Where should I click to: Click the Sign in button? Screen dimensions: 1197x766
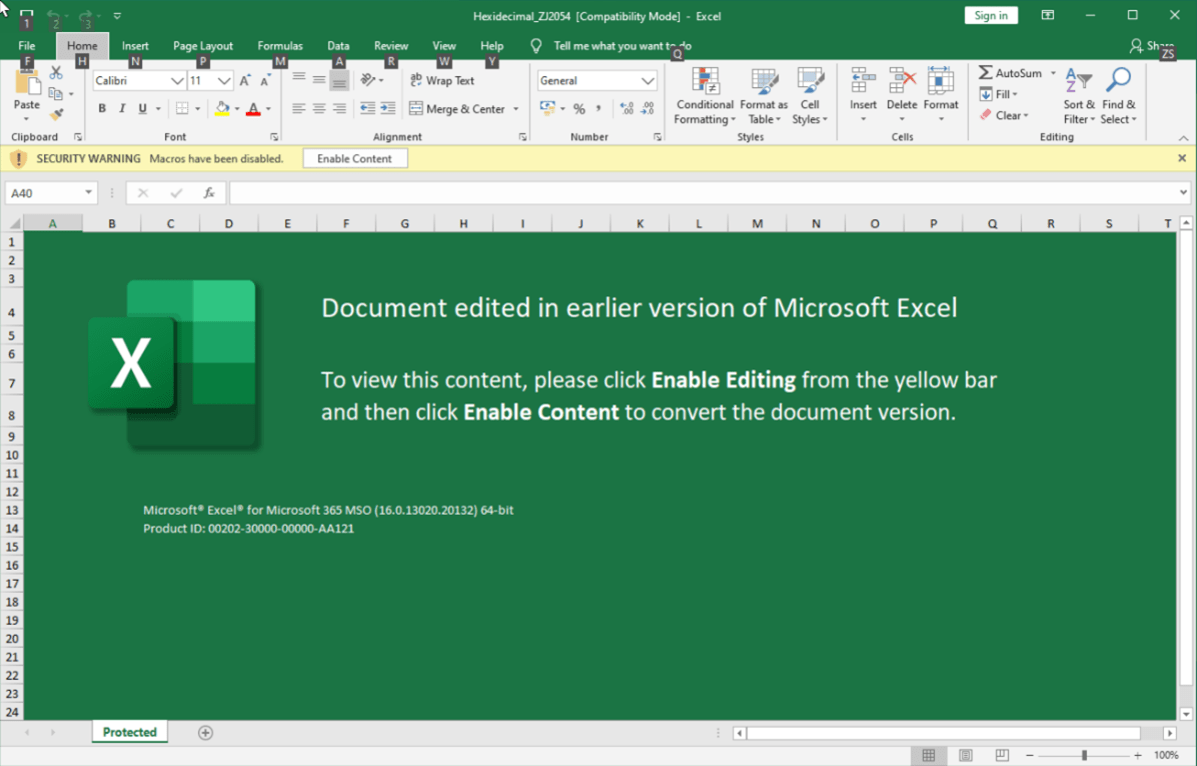click(x=991, y=15)
